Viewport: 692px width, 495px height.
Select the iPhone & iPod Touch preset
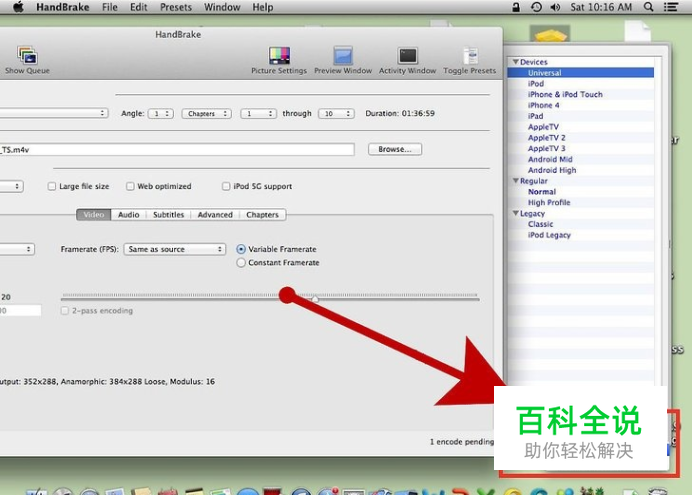581,94
